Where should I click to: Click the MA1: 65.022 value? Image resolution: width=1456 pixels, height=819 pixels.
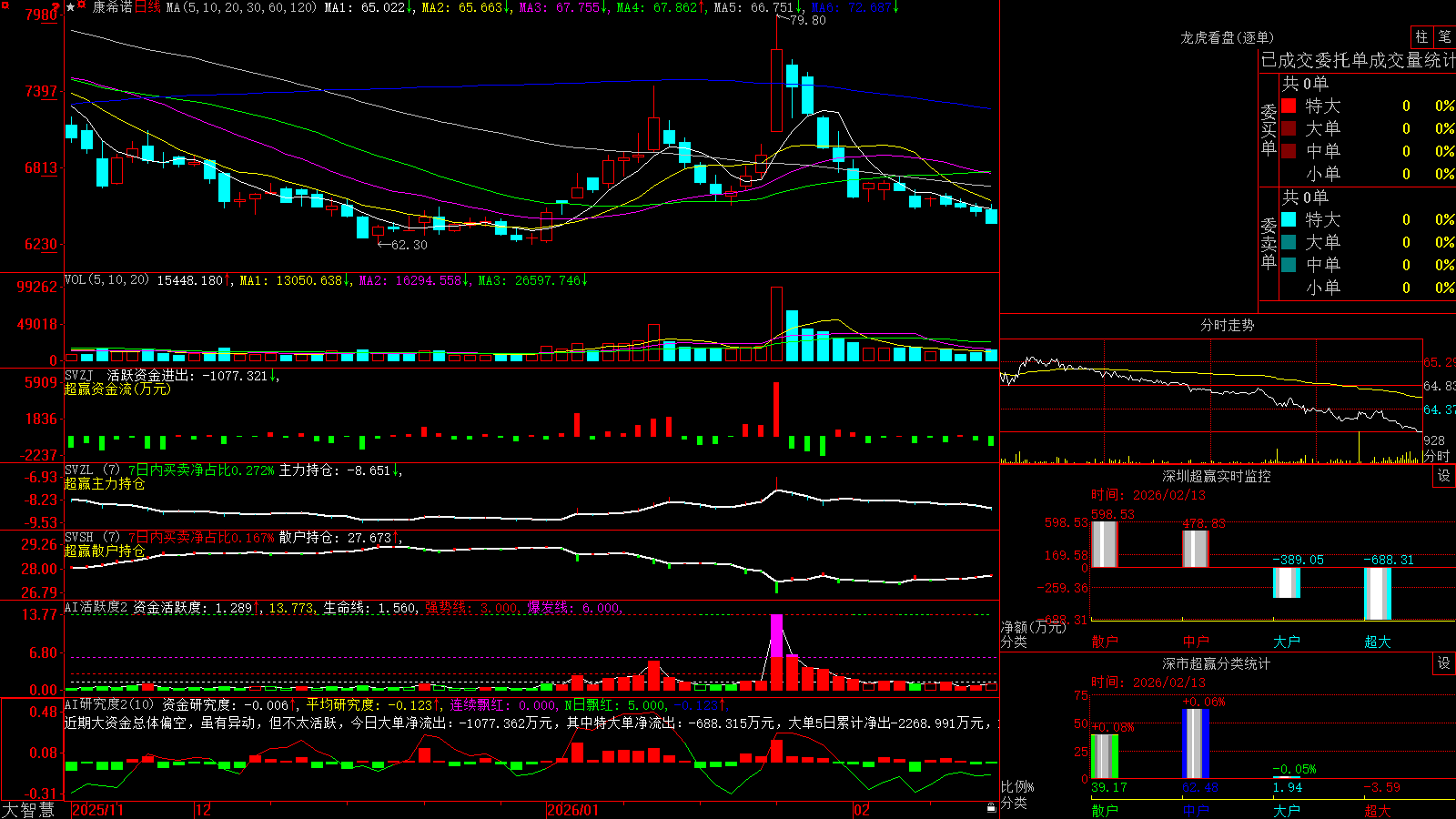pyautogui.click(x=367, y=7)
